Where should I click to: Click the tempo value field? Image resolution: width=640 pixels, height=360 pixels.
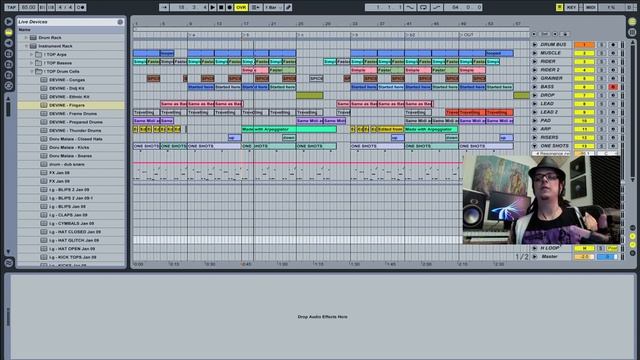pyautogui.click(x=28, y=7)
